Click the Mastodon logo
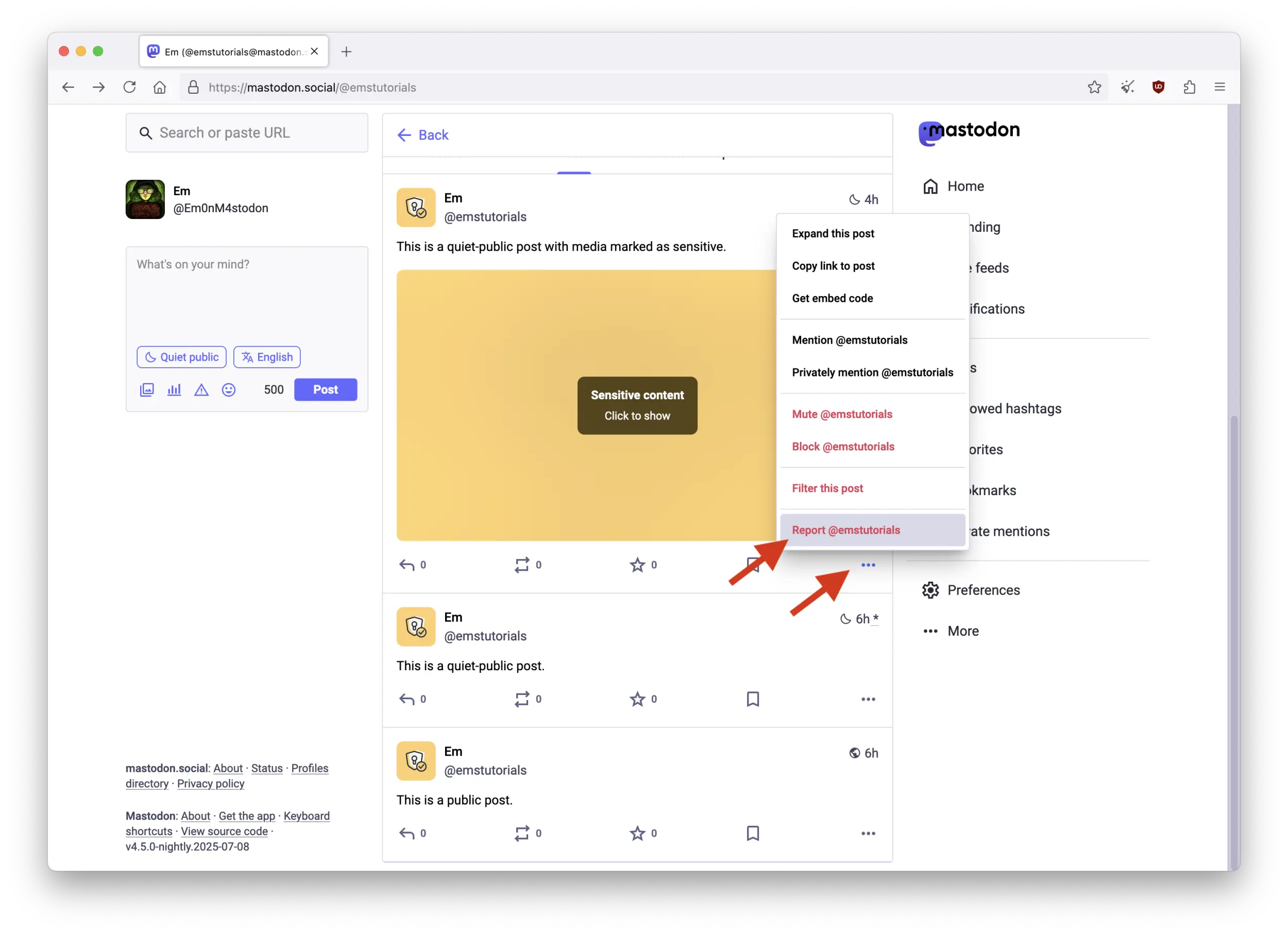Viewport: 1288px width, 934px height. click(970, 130)
